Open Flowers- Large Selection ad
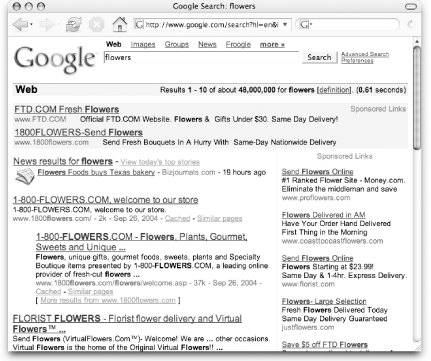 pos(324,301)
